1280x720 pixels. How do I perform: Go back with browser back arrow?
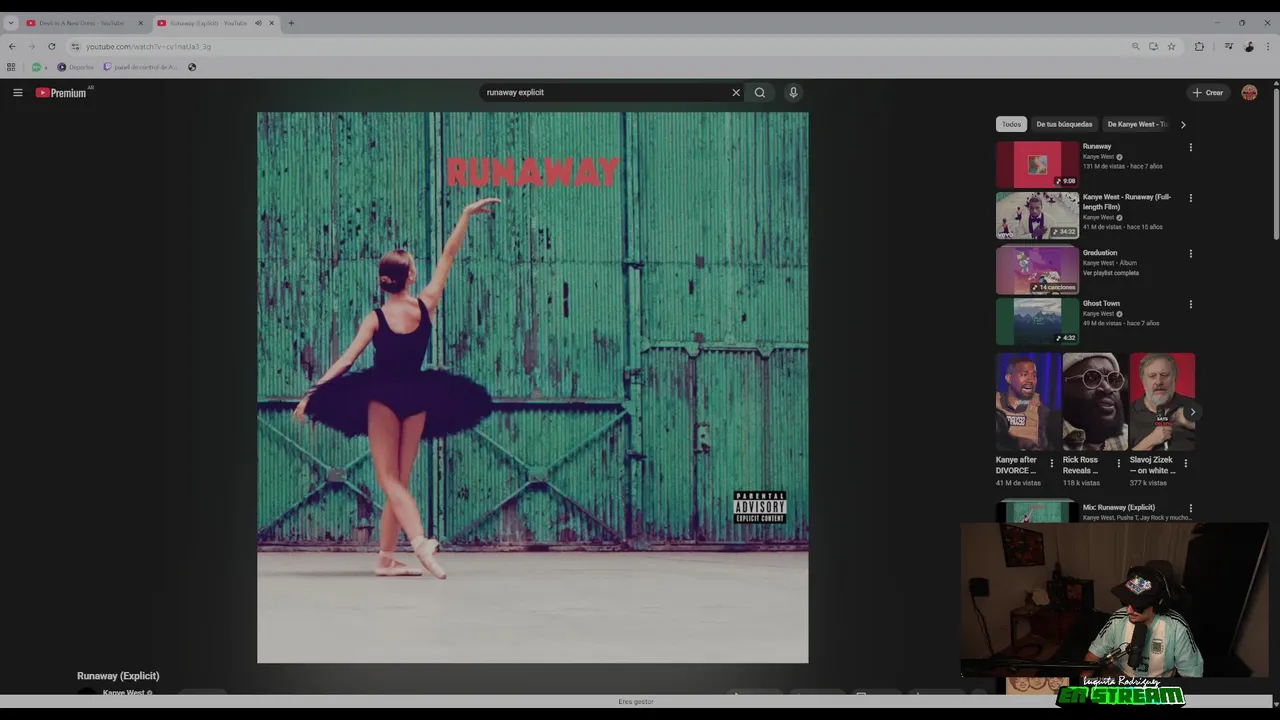(x=12, y=46)
